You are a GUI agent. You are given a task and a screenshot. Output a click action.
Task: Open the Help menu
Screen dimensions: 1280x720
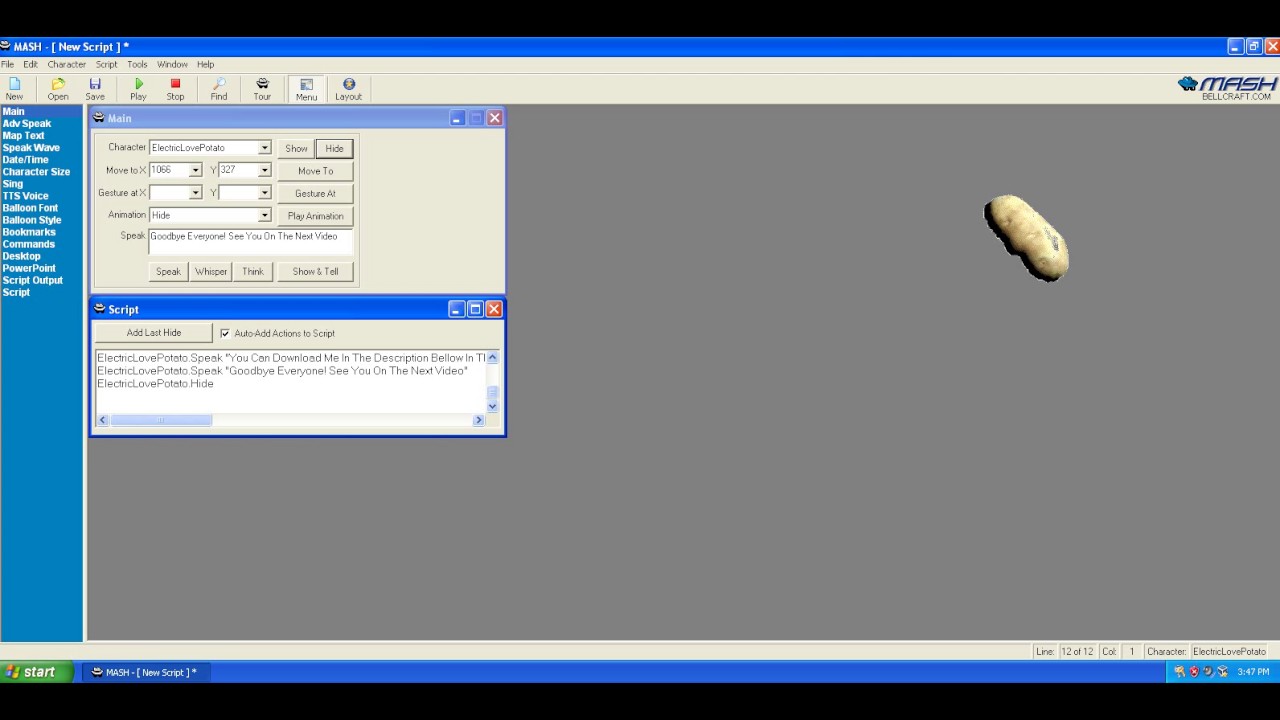pyautogui.click(x=206, y=64)
